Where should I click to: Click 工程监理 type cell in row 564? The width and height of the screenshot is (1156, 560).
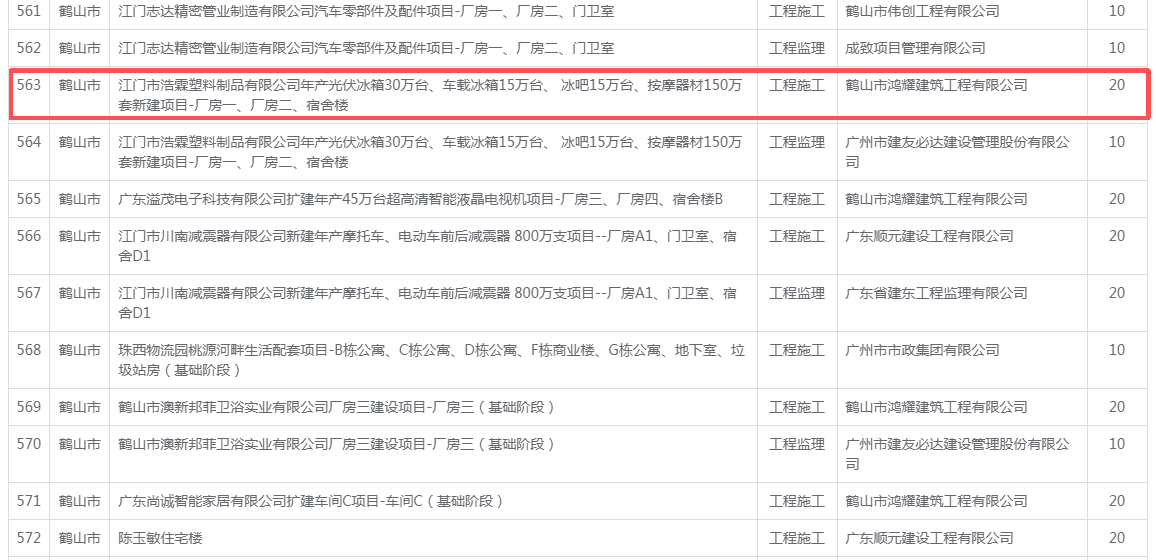tap(796, 143)
